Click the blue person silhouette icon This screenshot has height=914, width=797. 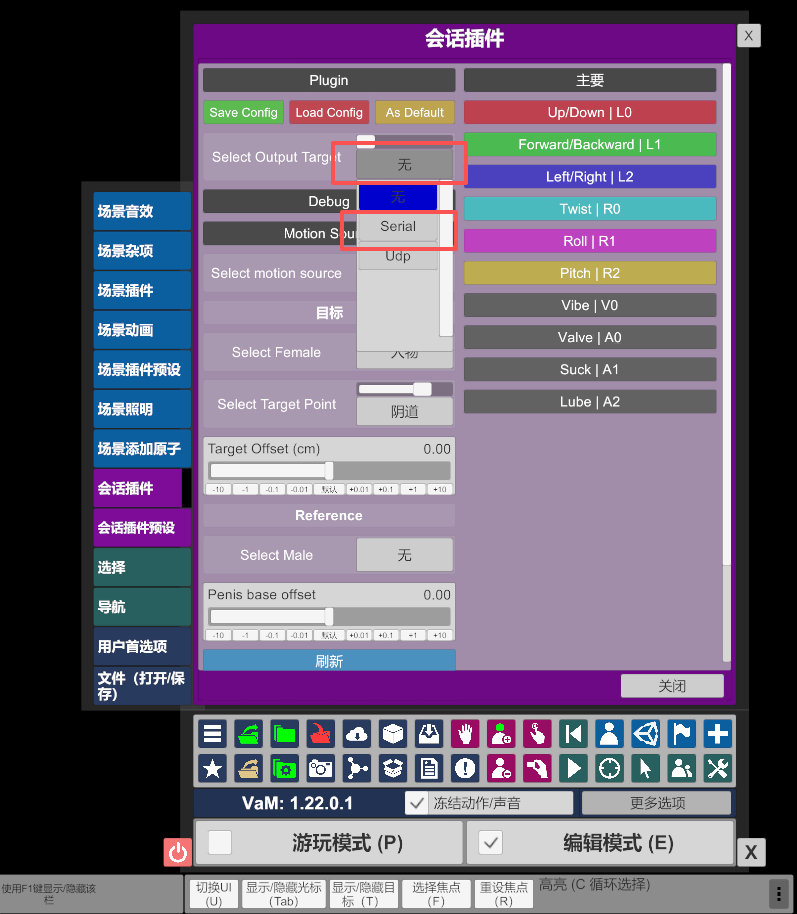[x=609, y=733]
